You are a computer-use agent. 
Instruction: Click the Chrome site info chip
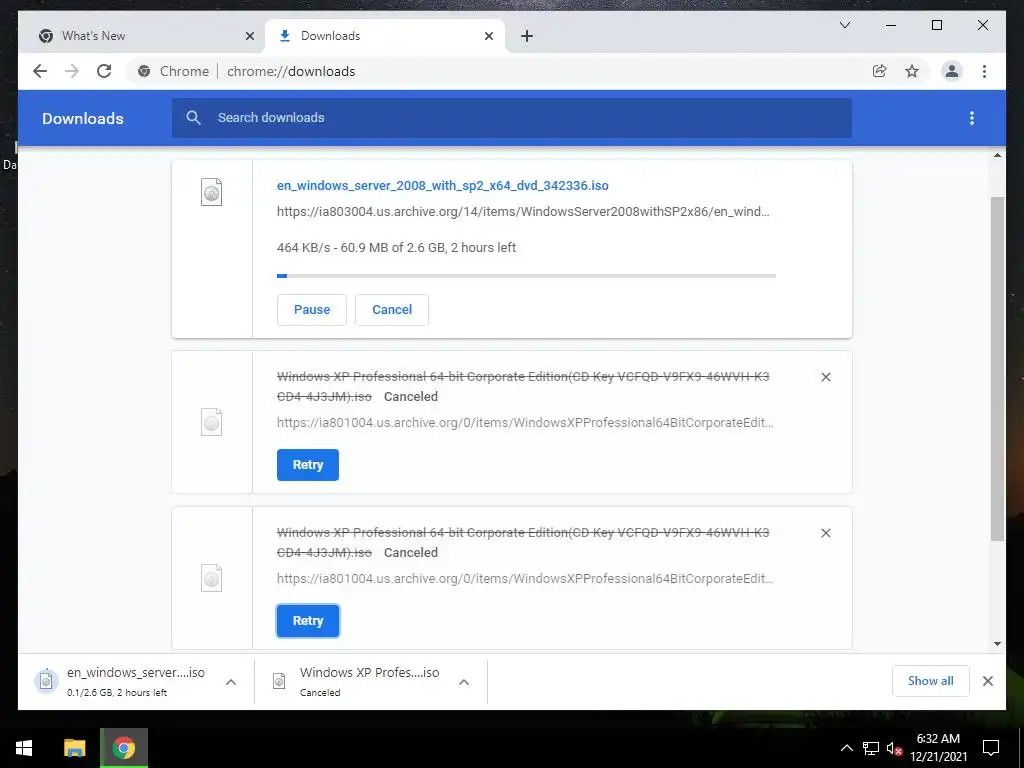coord(174,71)
